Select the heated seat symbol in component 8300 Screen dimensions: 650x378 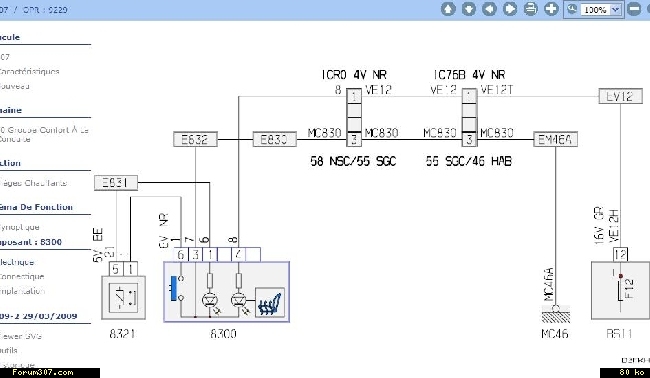[270, 303]
